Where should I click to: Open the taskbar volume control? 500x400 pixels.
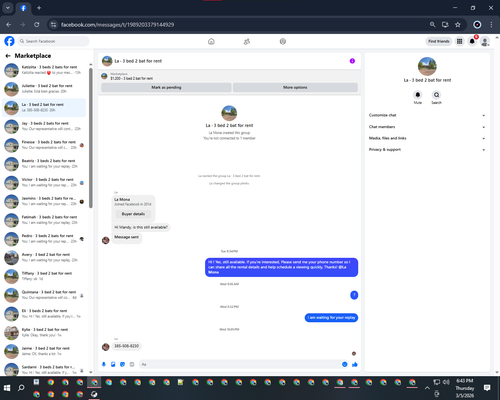click(x=446, y=382)
